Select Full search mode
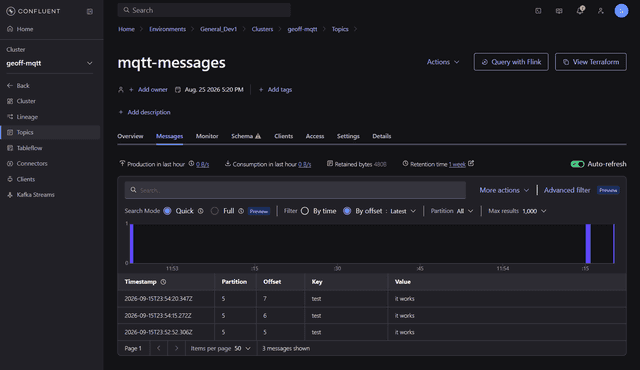This screenshot has width=640, height=370. click(x=215, y=211)
